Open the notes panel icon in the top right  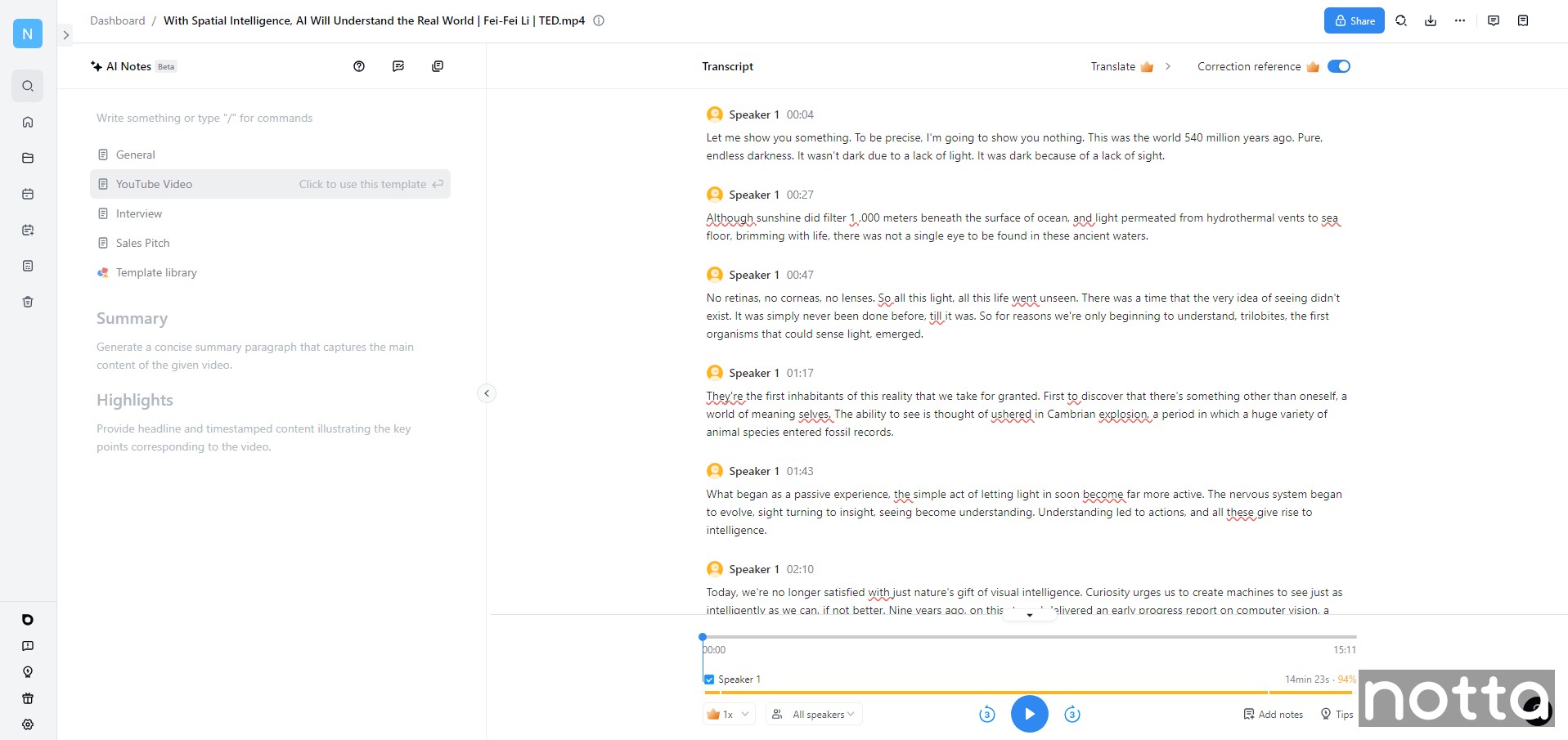click(x=1523, y=20)
